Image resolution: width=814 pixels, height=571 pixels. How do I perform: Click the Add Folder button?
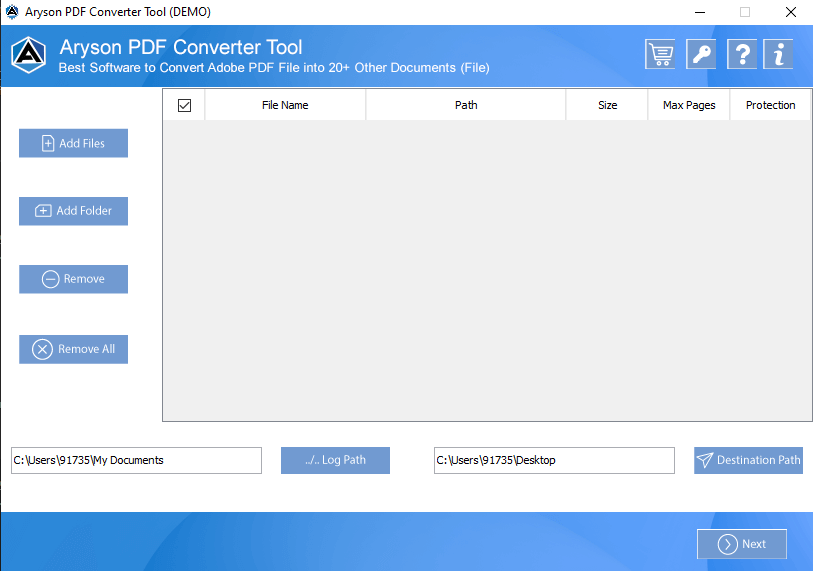coord(73,211)
